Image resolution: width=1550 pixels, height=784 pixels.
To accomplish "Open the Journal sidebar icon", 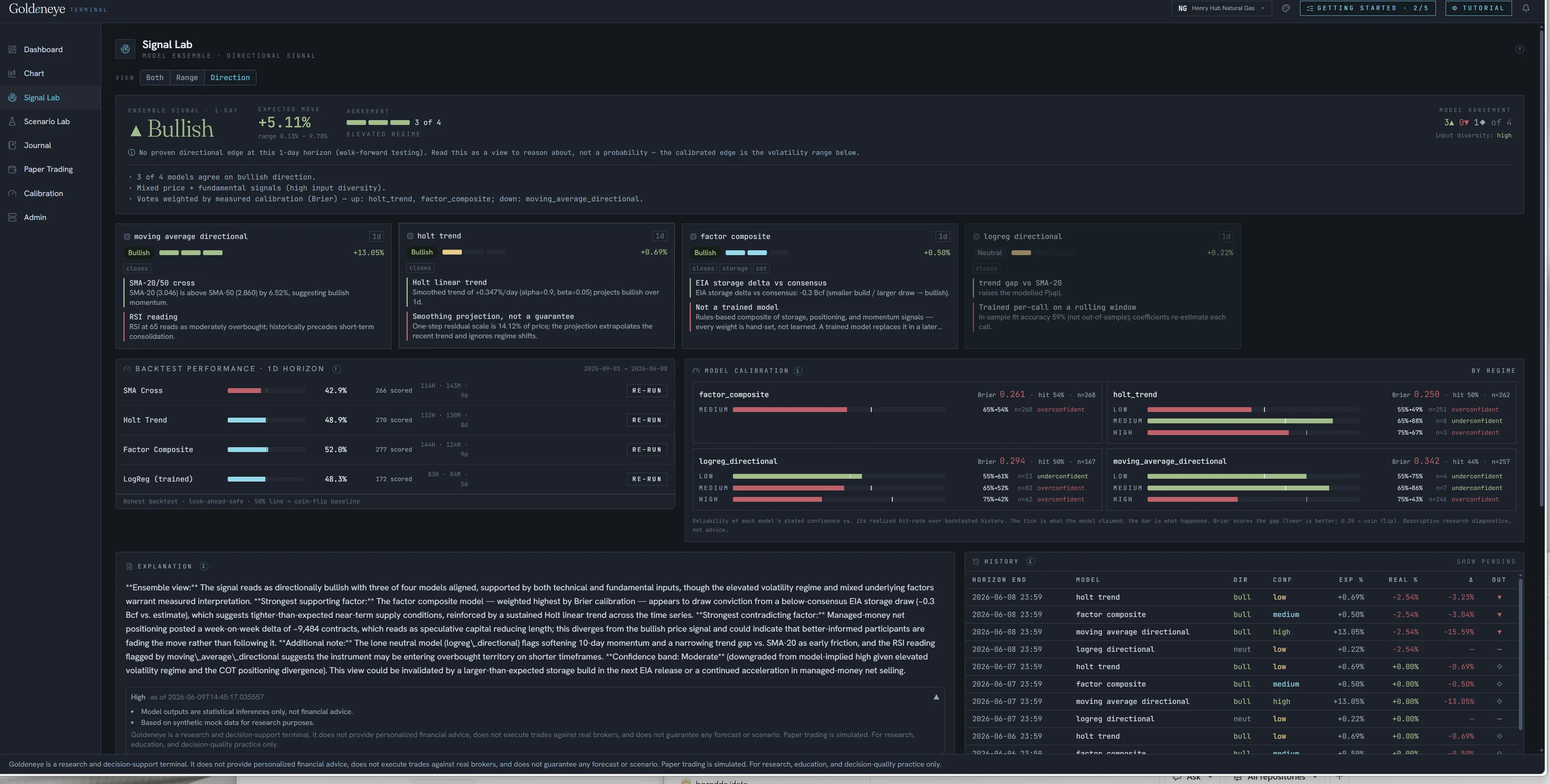I will tap(12, 145).
